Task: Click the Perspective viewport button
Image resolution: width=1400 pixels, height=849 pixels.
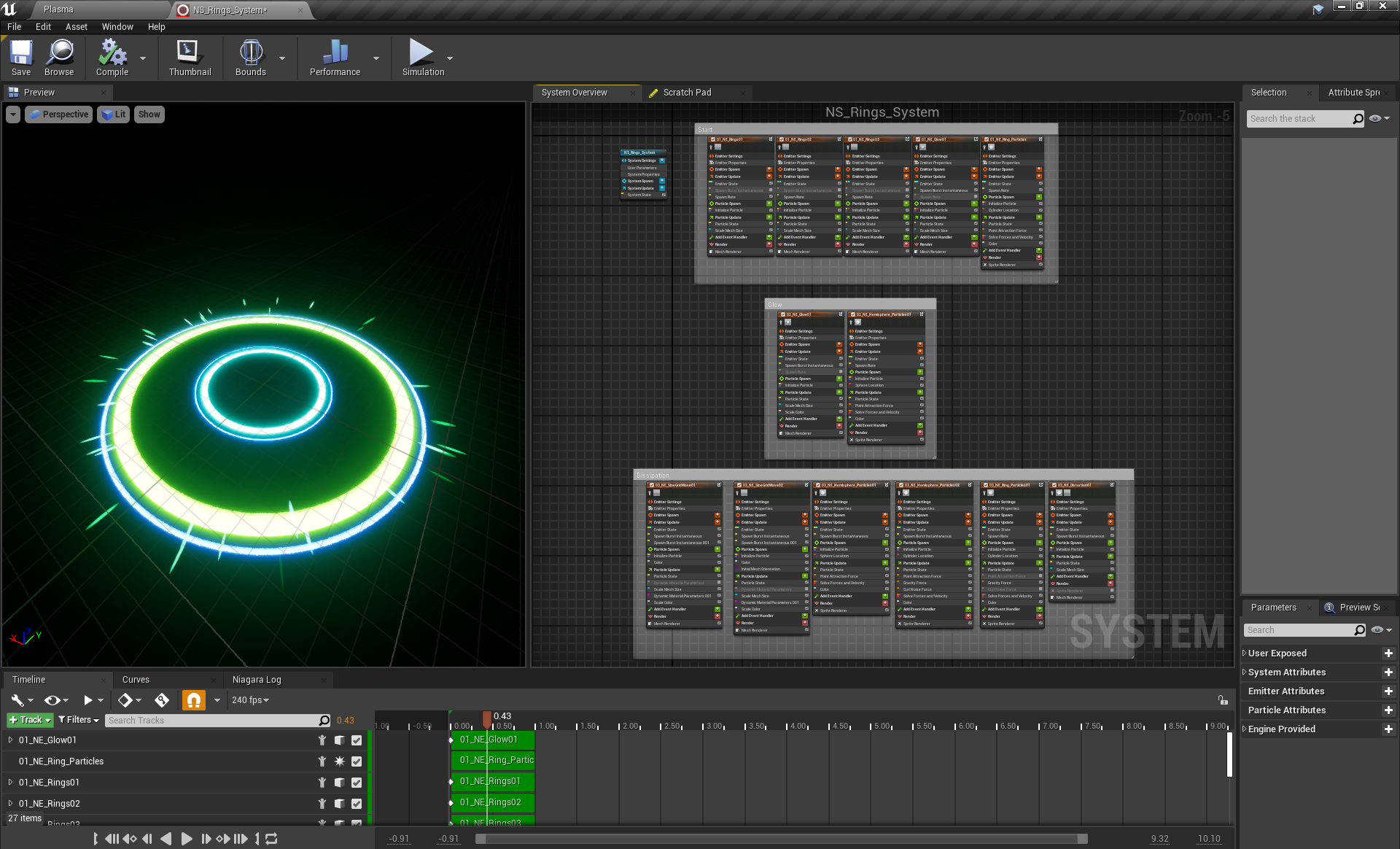Action: click(59, 115)
